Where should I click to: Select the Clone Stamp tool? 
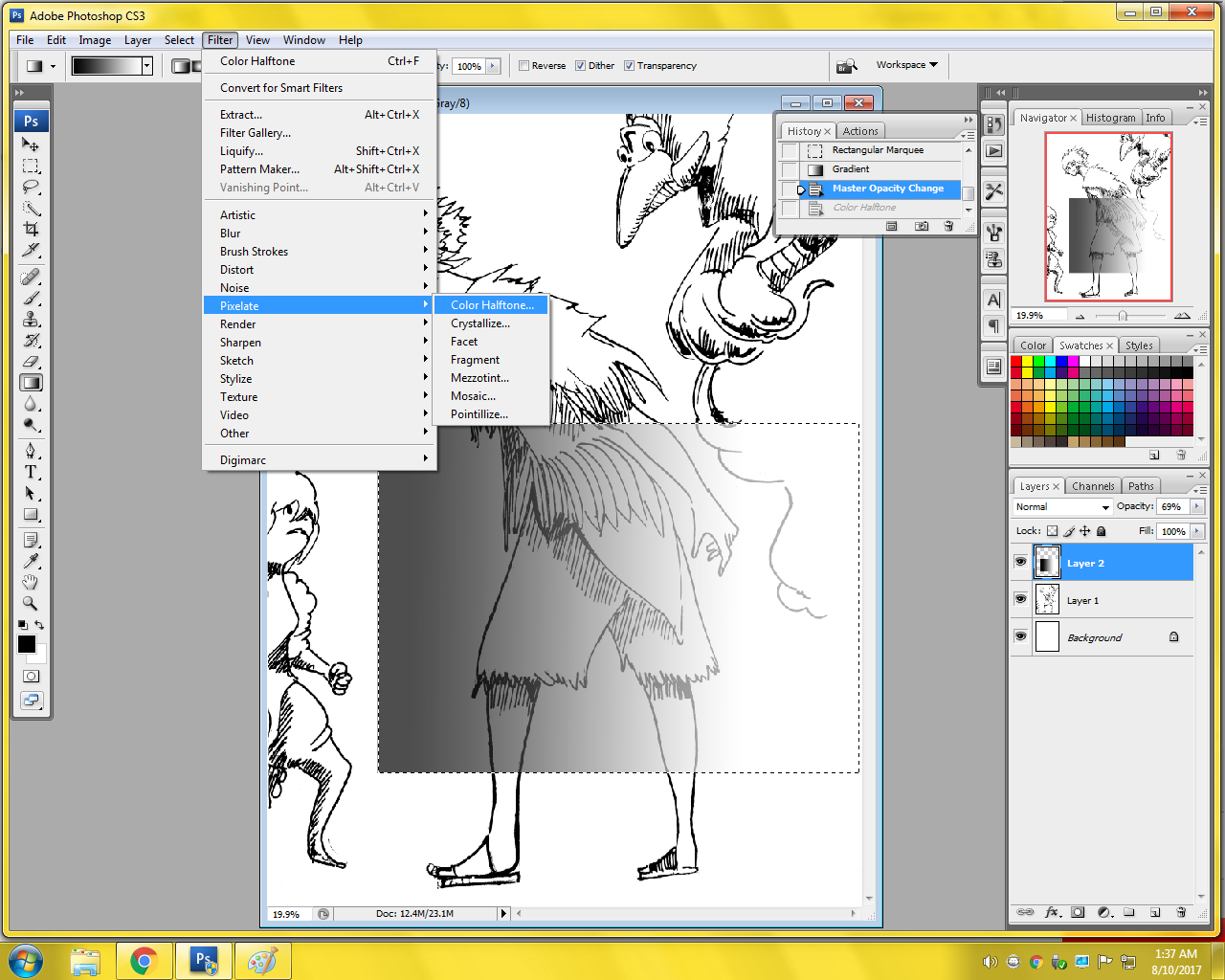coord(31,320)
